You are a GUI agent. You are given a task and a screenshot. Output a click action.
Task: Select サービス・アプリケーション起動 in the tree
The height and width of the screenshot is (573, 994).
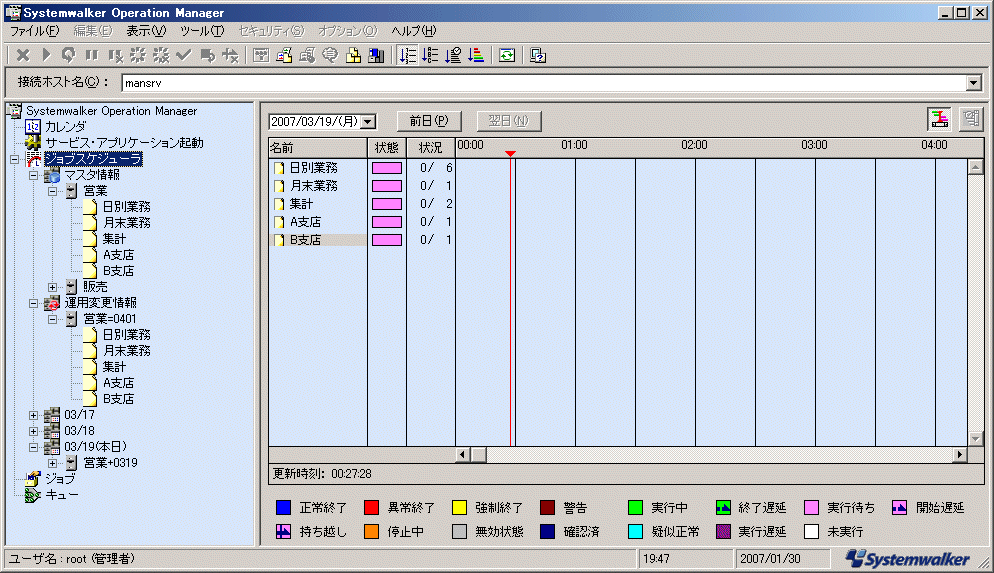pyautogui.click(x=124, y=143)
